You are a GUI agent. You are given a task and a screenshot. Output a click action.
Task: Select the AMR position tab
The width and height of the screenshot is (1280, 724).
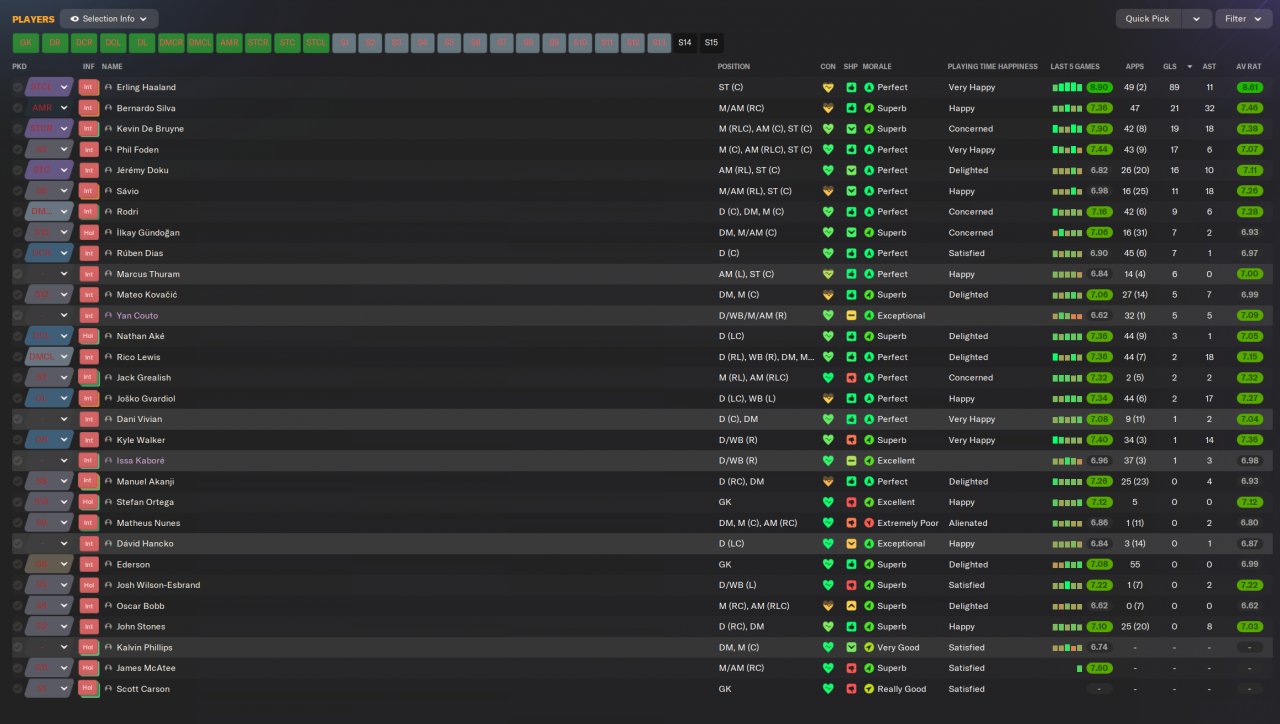coord(229,43)
